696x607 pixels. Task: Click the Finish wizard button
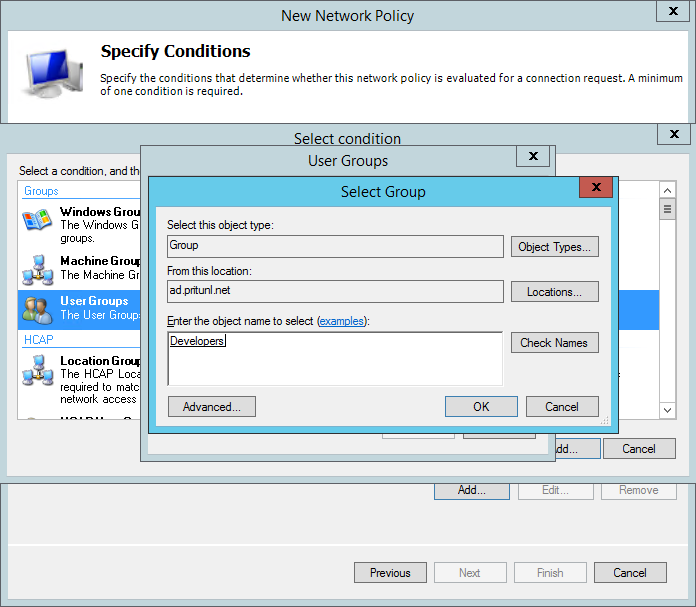point(550,573)
